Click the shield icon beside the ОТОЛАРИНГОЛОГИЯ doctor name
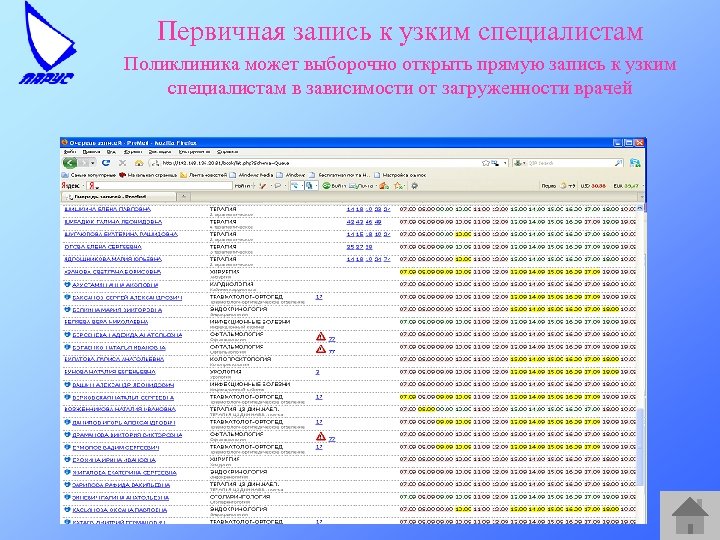 pyautogui.click(x=68, y=497)
